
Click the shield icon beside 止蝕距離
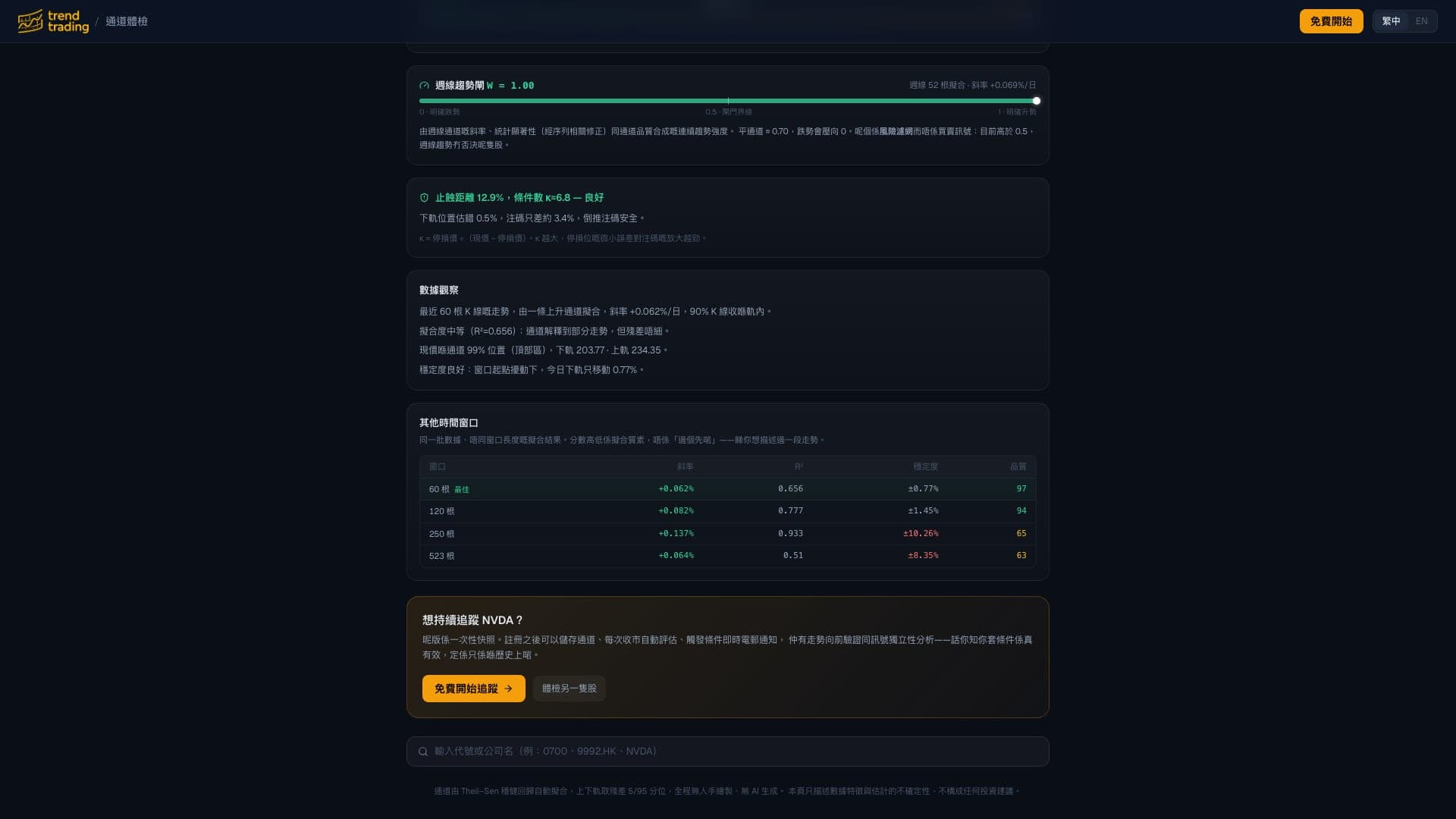click(x=424, y=198)
